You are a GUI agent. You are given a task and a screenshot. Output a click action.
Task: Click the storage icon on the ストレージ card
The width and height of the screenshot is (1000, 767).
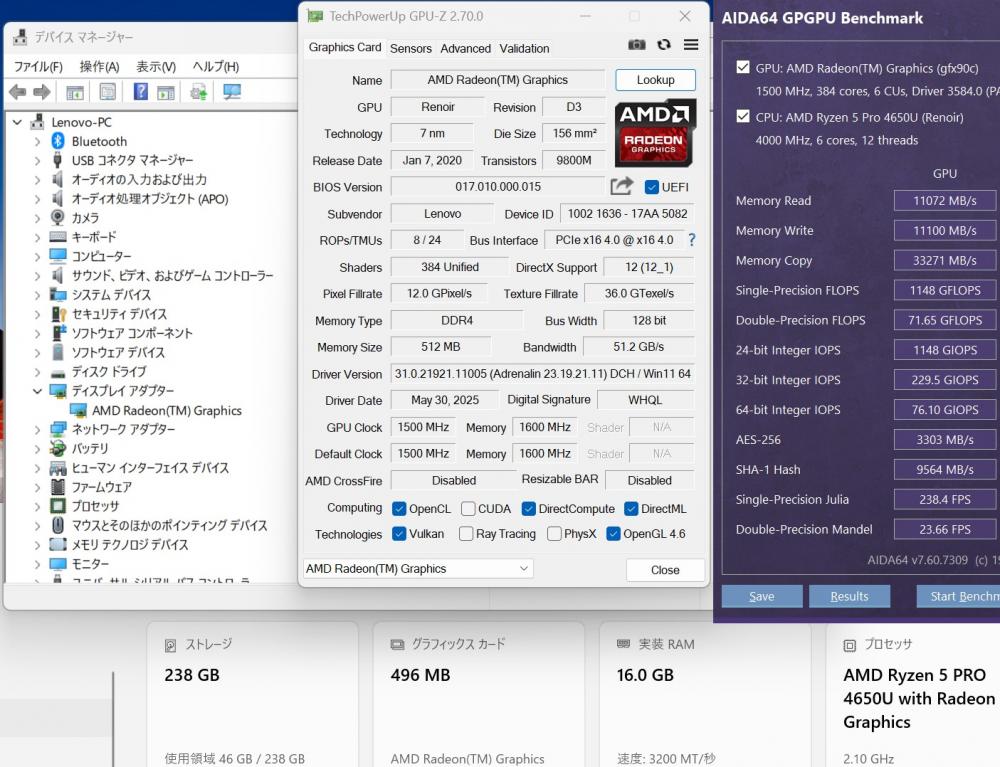(170, 645)
